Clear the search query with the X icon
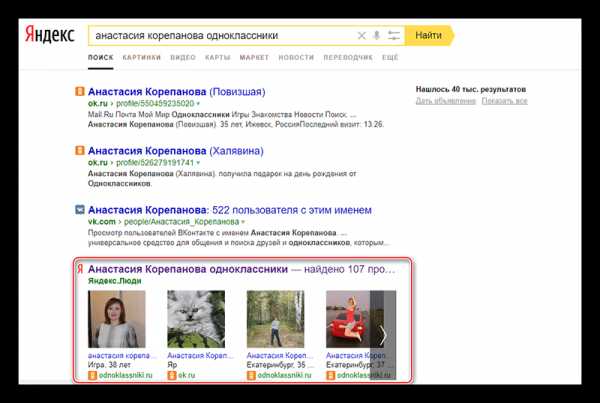The width and height of the screenshot is (600, 403). tap(361, 36)
